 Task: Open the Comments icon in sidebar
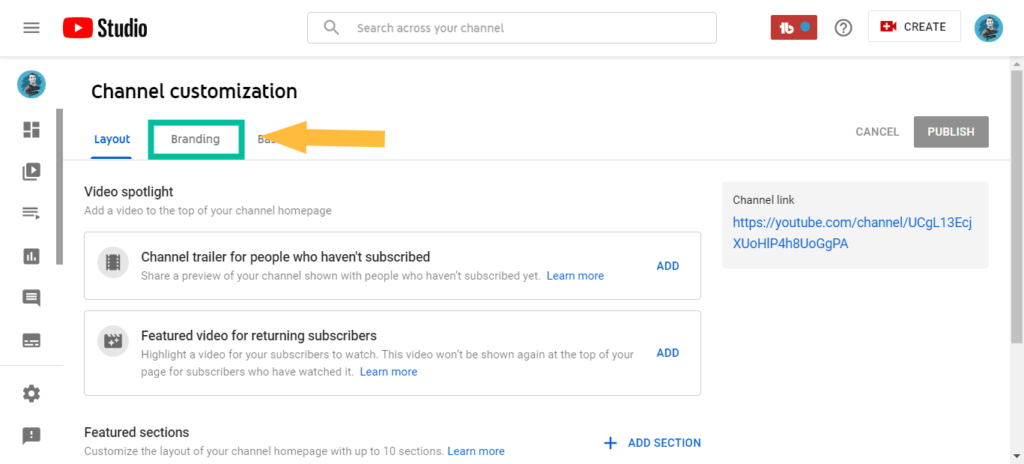pos(31,299)
